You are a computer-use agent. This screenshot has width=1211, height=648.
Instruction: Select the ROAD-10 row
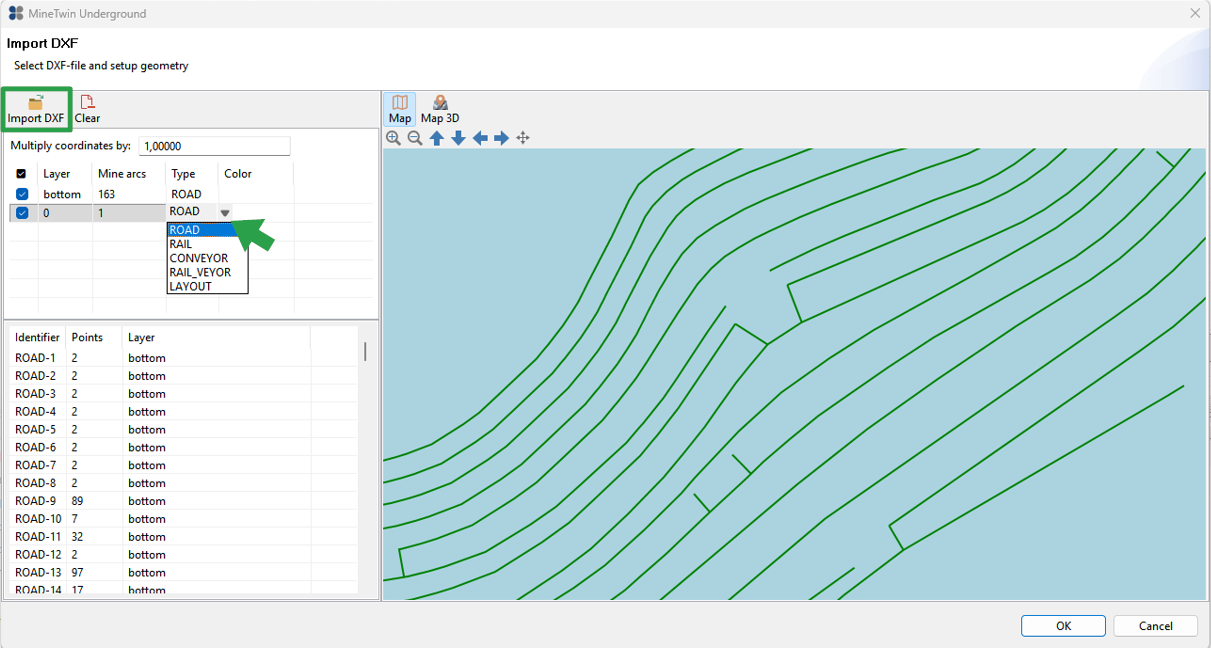[x=184, y=519]
